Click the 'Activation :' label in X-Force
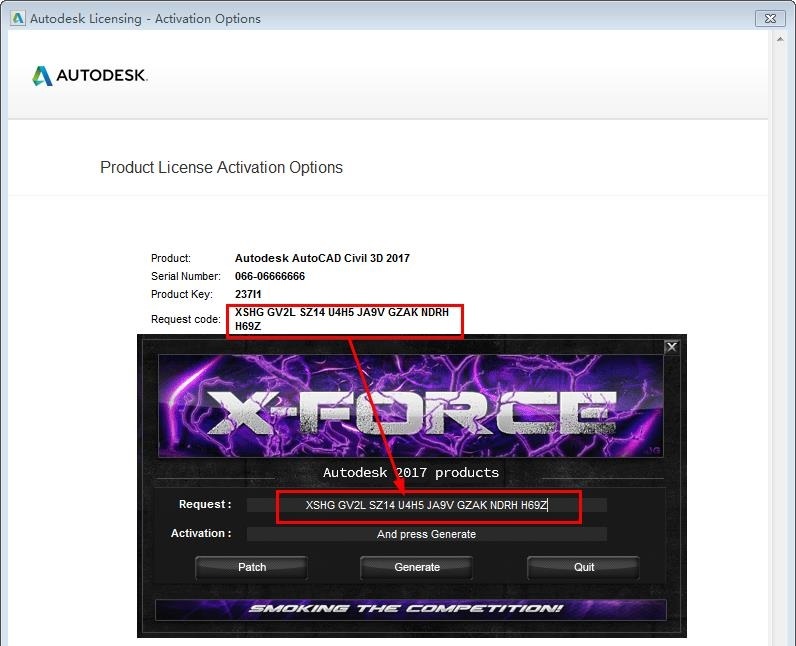 tap(201, 533)
